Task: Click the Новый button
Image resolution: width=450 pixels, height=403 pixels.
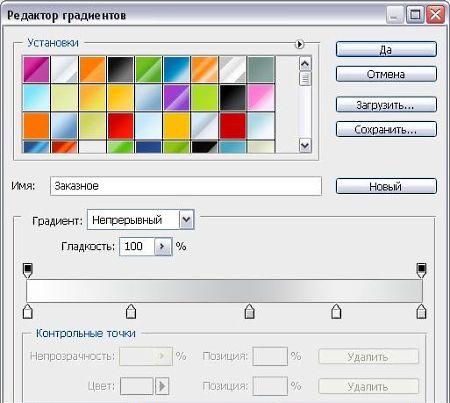Action: 386,186
